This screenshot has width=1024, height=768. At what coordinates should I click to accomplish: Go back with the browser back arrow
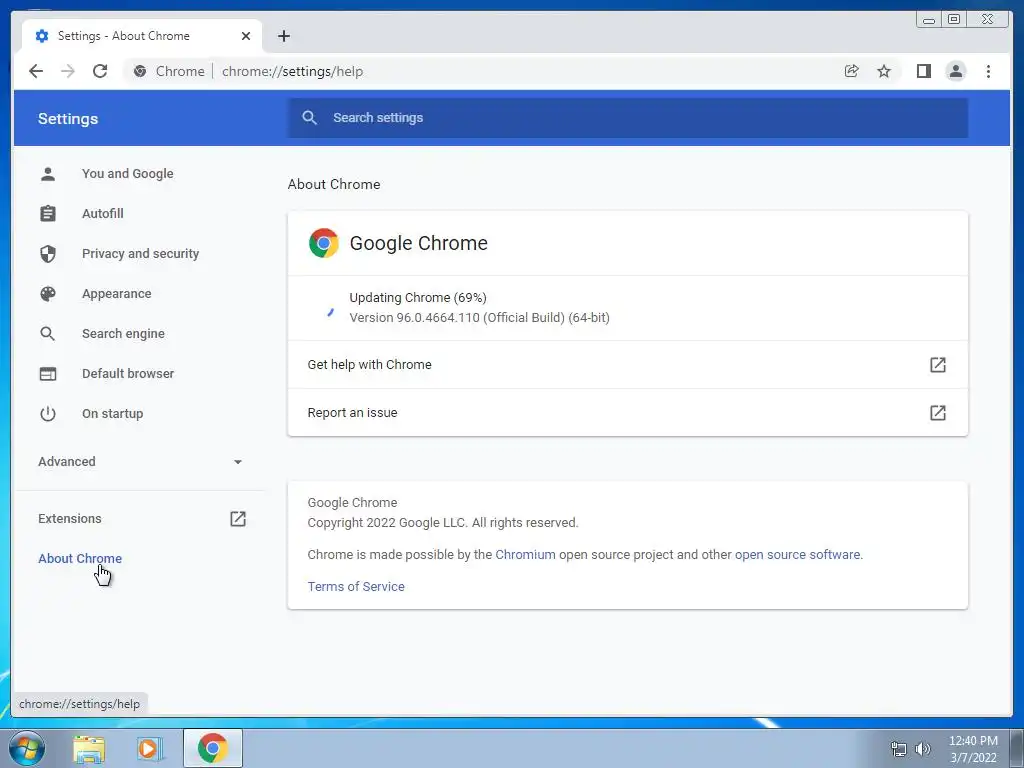point(36,71)
